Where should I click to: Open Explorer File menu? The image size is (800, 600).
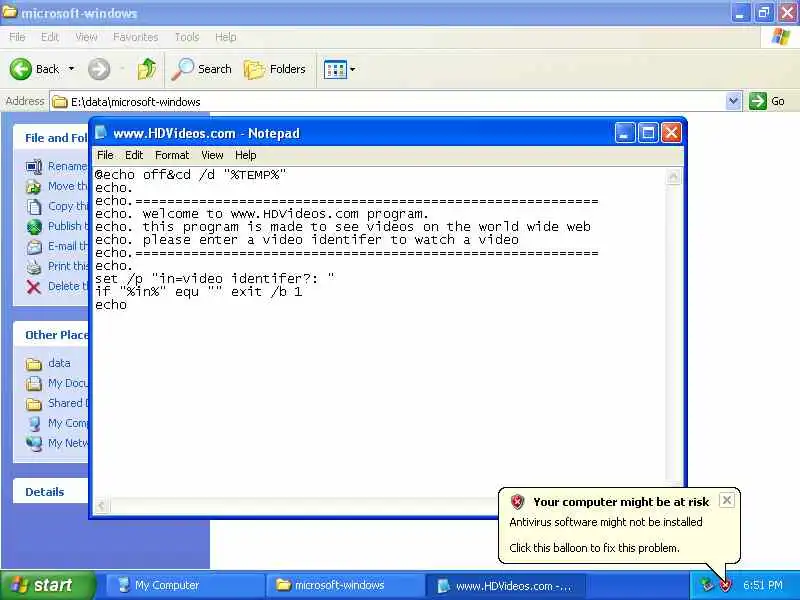(x=17, y=37)
